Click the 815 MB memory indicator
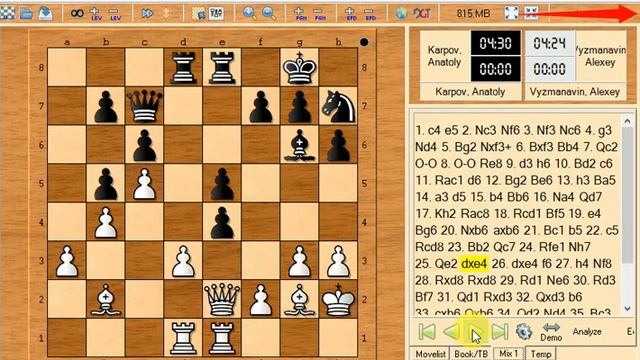The height and width of the screenshot is (360, 640). pos(473,13)
